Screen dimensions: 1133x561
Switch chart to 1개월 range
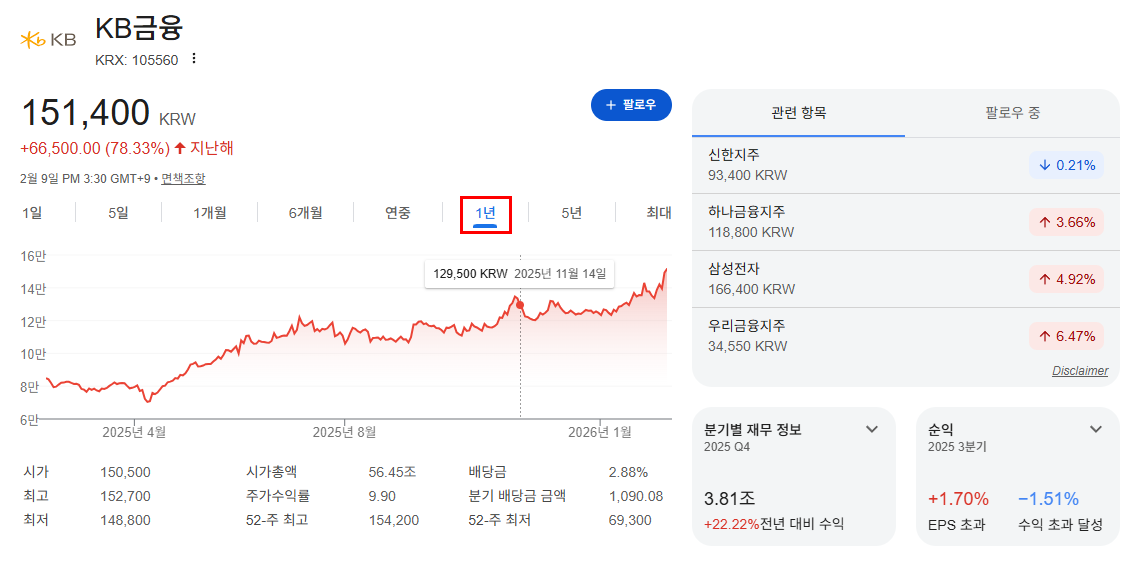(210, 213)
